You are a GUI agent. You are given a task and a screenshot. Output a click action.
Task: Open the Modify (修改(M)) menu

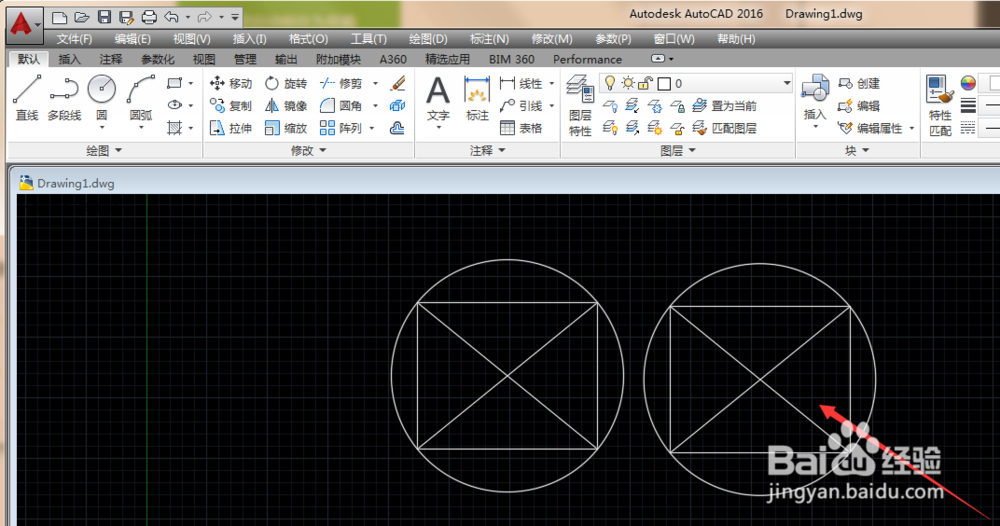tap(552, 39)
